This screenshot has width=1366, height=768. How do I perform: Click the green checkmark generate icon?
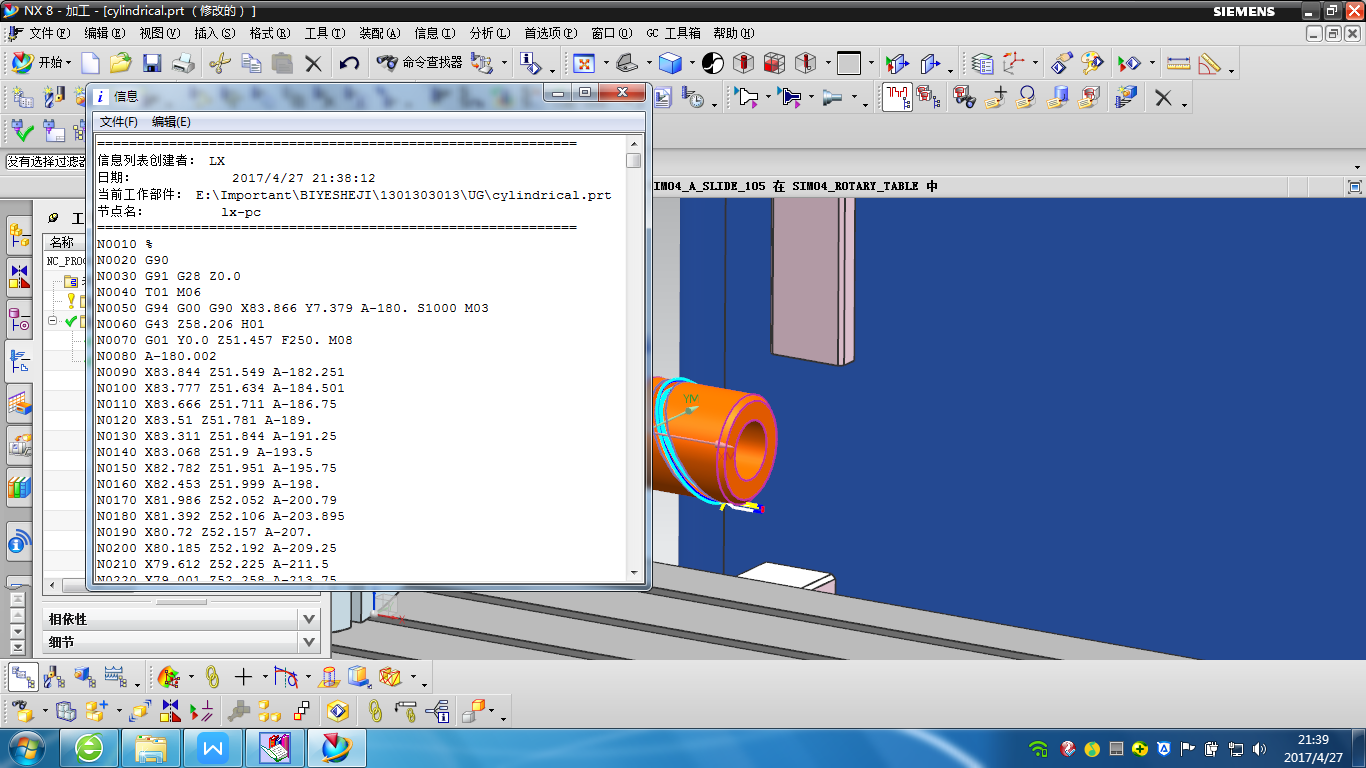click(23, 130)
